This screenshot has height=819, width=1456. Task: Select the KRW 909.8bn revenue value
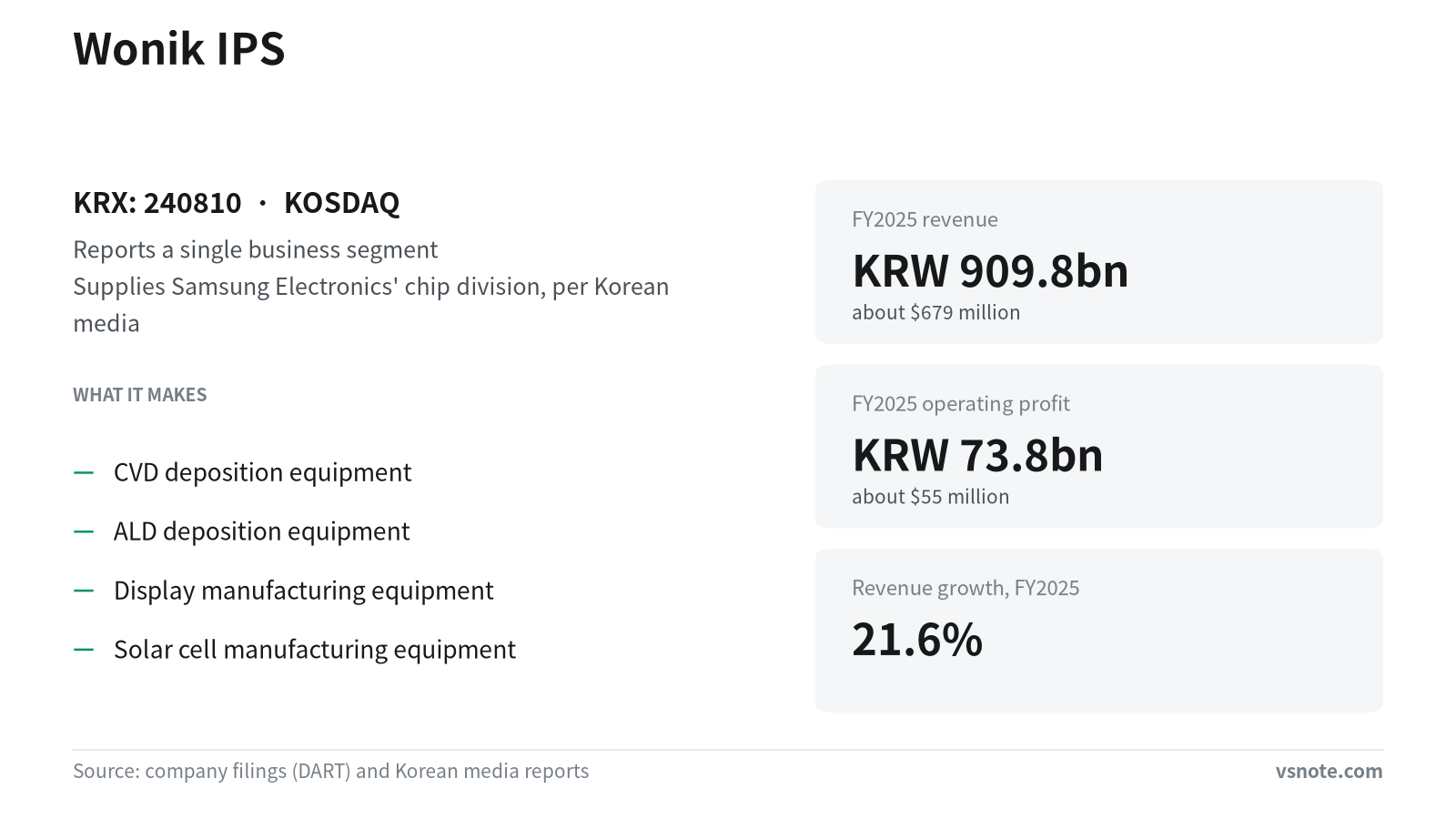point(990,271)
